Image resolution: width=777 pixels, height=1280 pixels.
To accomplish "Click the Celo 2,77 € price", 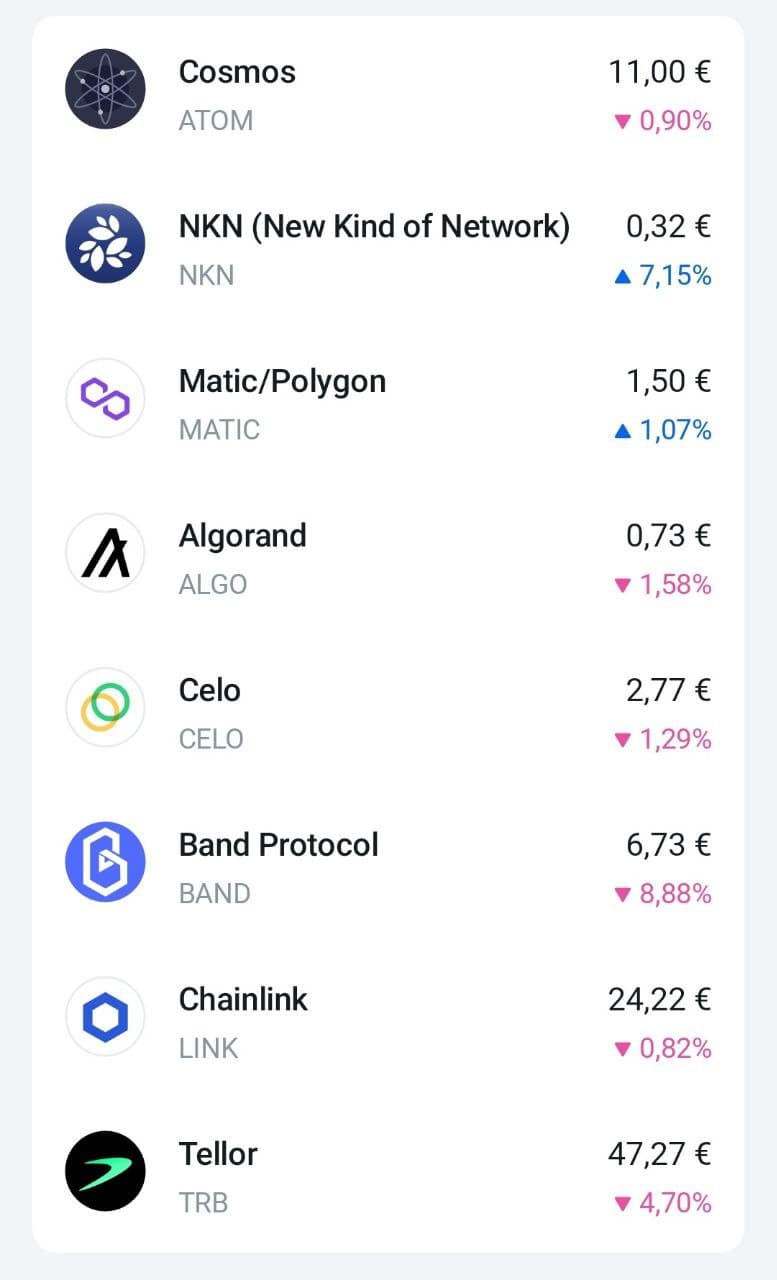I will tap(668, 690).
